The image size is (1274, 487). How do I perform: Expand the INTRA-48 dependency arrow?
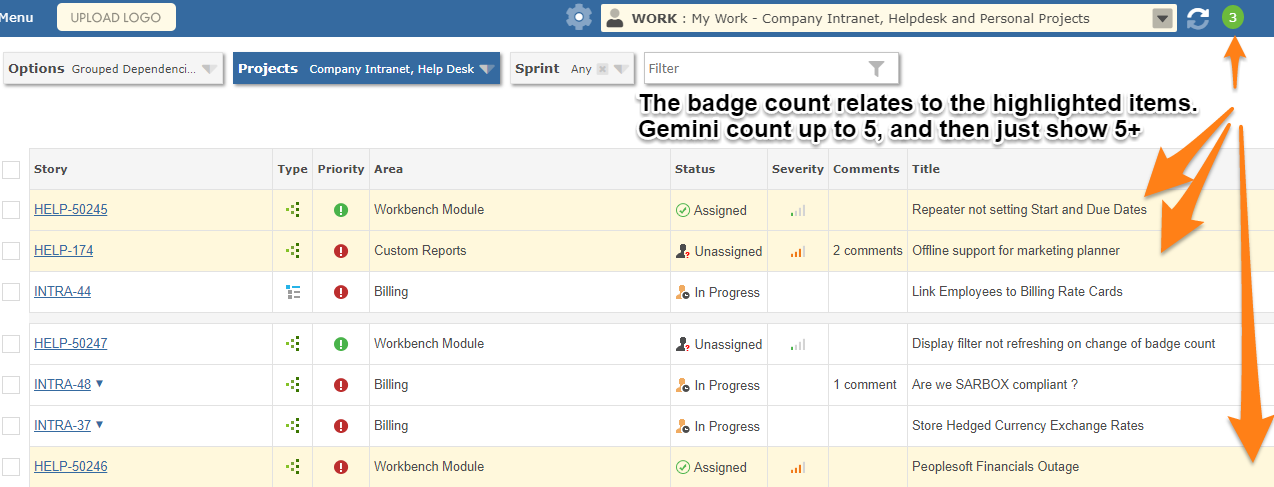[99, 384]
